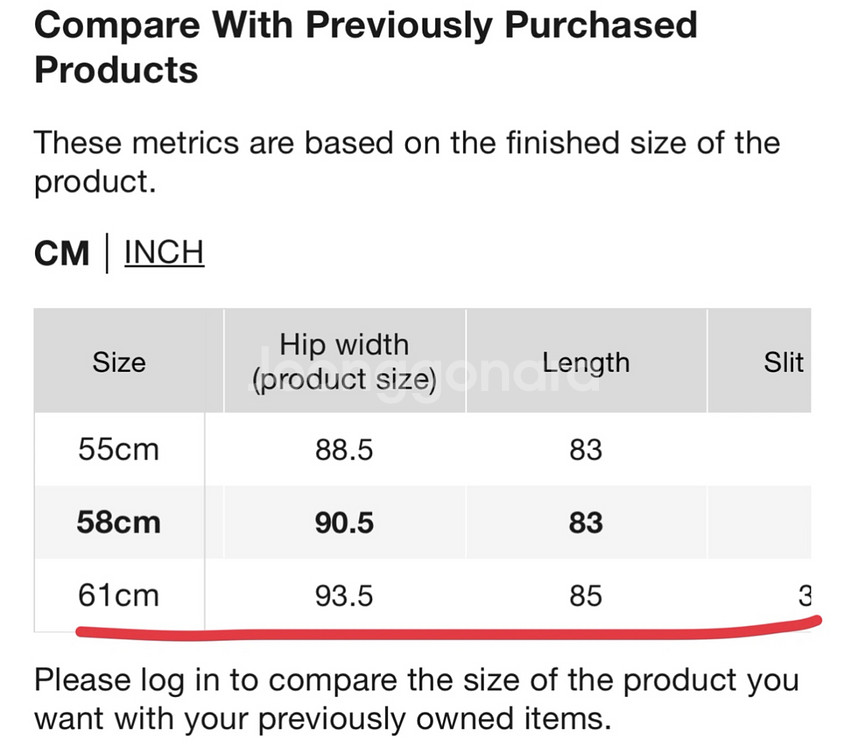Click the empty Slit cell in 58cm row
The height and width of the screenshot is (750, 844).
(x=759, y=522)
